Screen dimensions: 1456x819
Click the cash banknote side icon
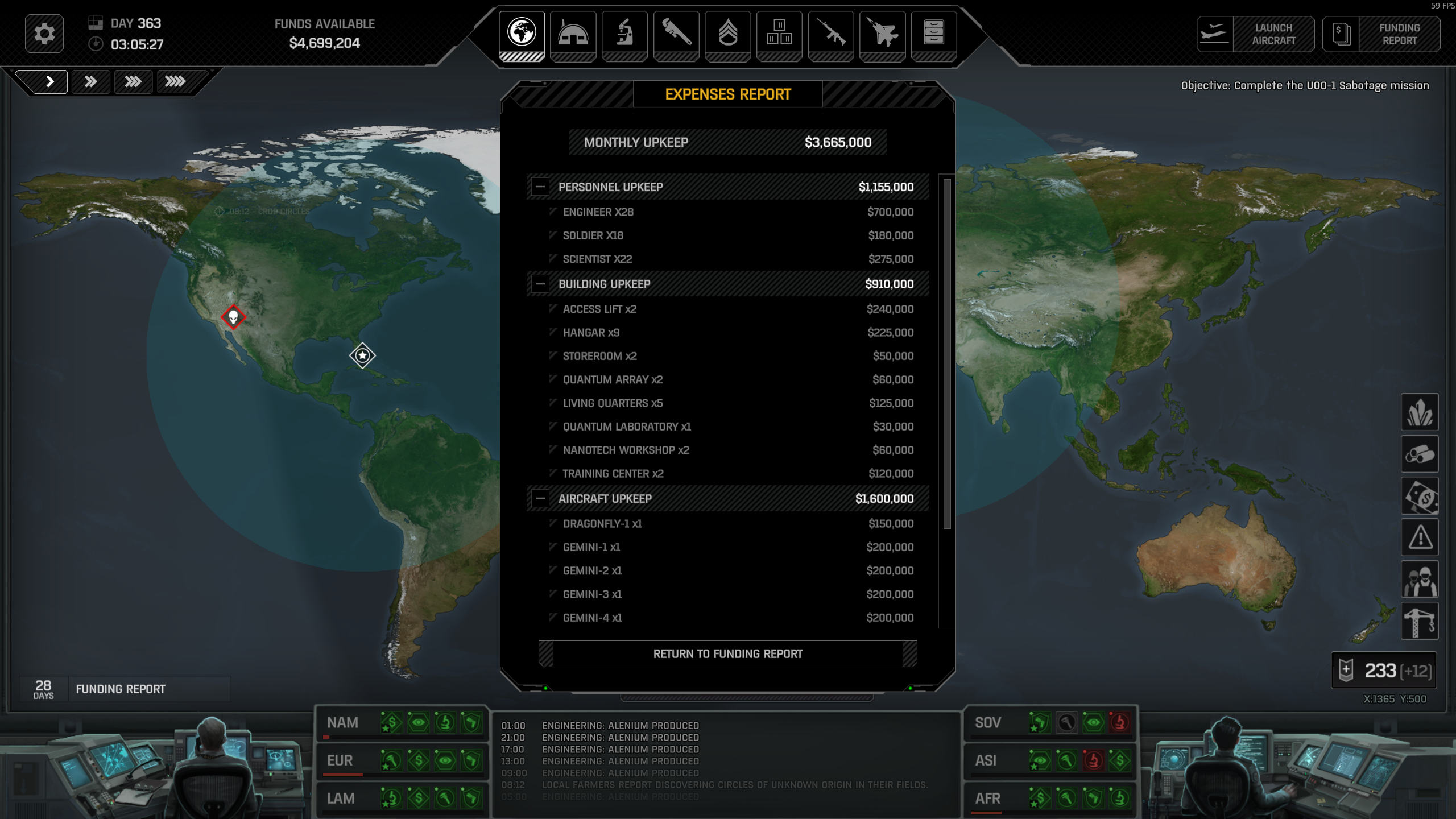tap(1419, 496)
